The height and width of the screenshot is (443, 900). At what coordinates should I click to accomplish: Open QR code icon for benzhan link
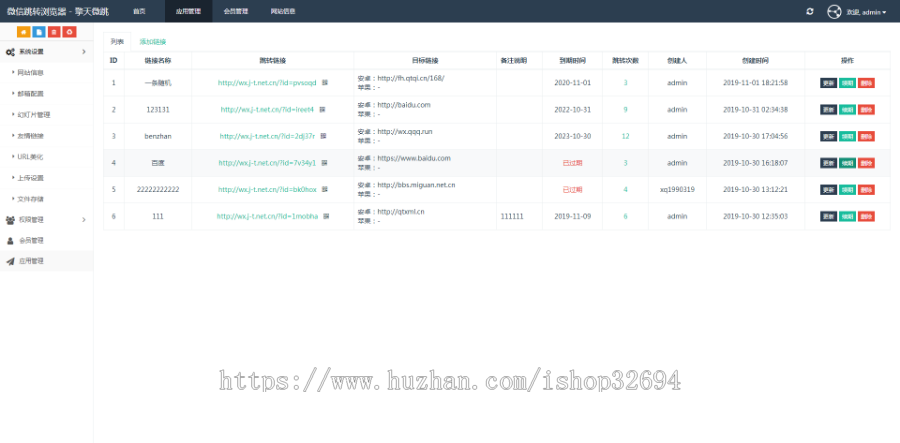pos(324,136)
